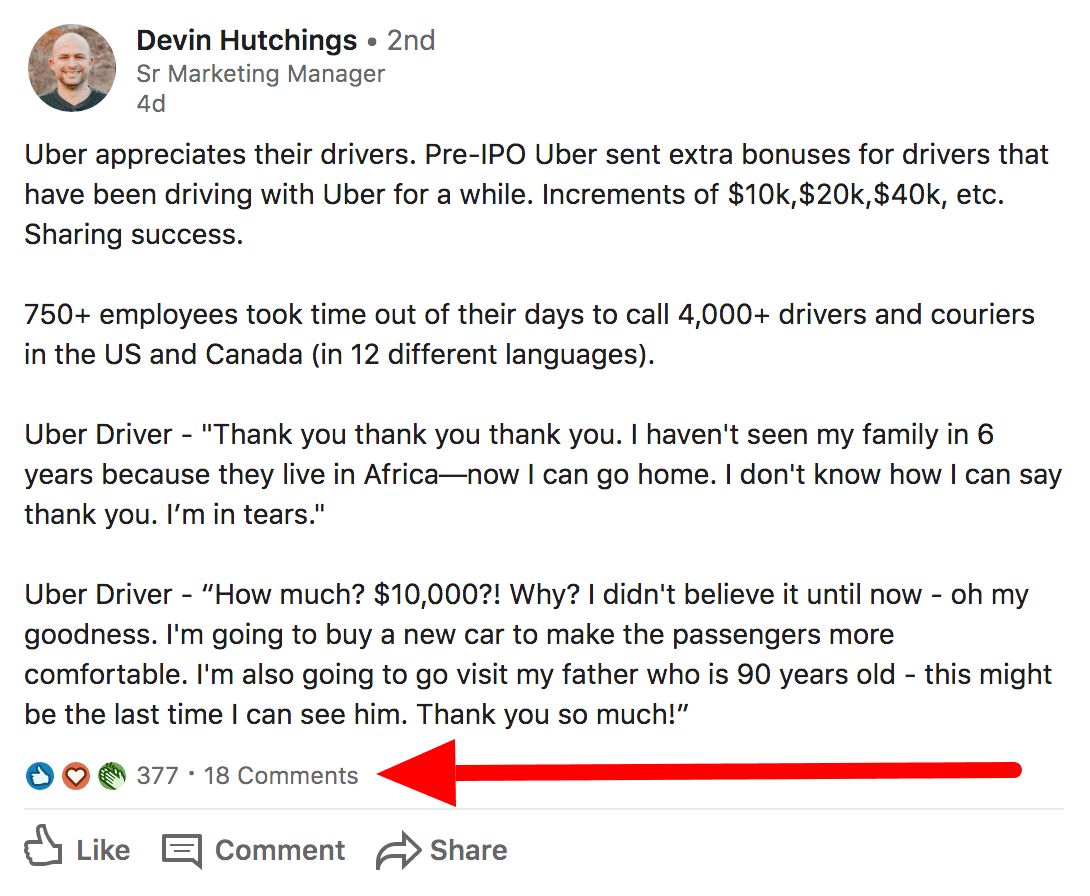1090x896 pixels.
Task: Click the blue thumbs-up reaction icon
Action: 40,776
